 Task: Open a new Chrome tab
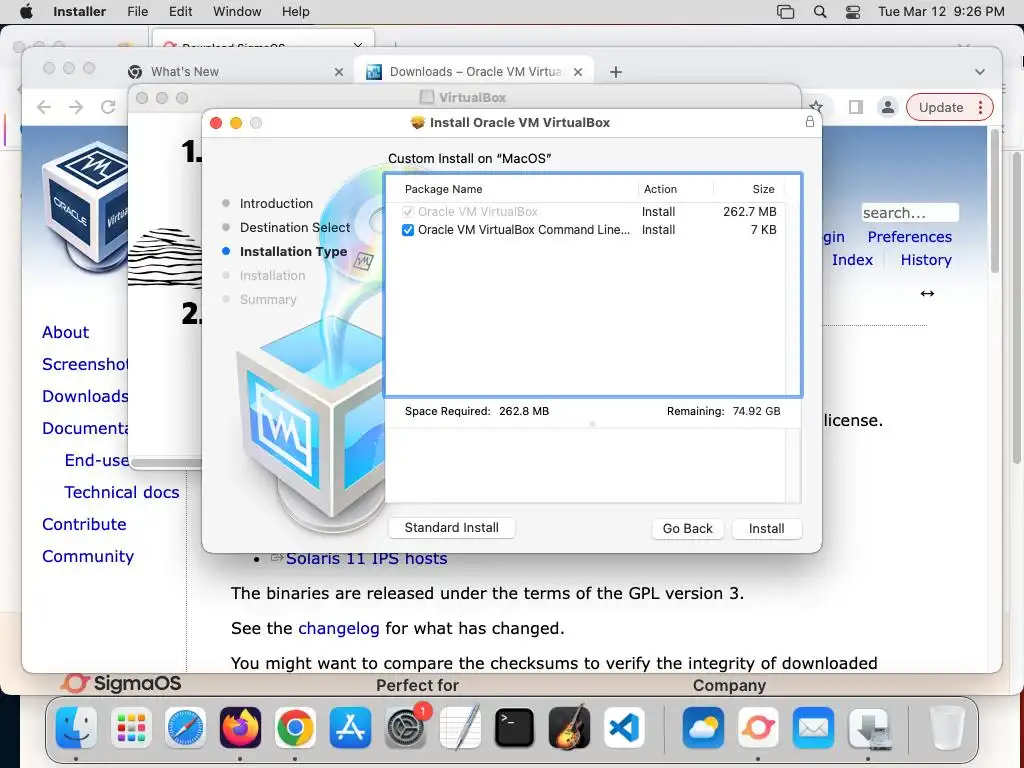click(x=616, y=72)
